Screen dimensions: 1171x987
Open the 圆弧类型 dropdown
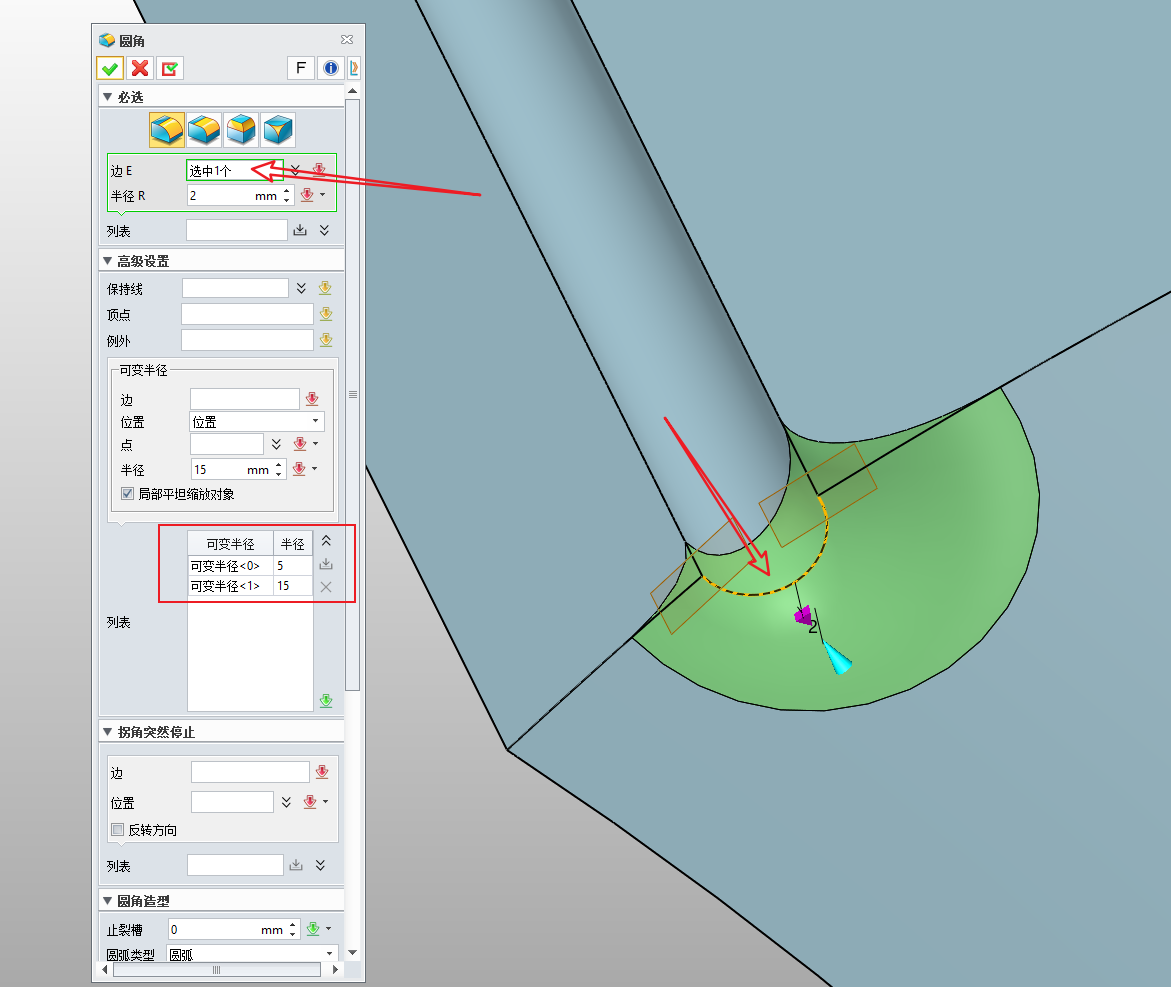[x=251, y=955]
